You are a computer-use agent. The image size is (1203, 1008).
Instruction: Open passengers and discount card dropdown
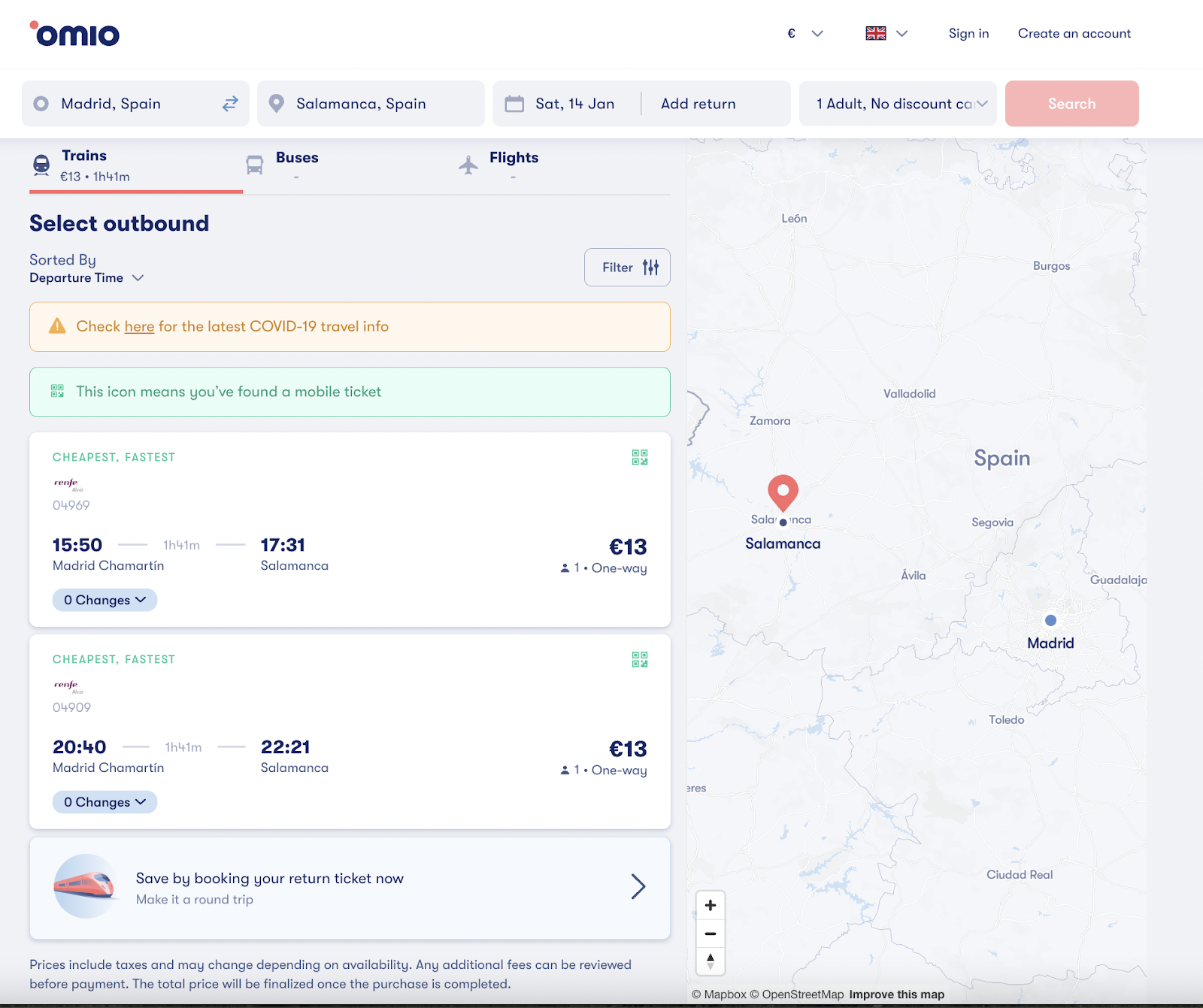(x=898, y=104)
